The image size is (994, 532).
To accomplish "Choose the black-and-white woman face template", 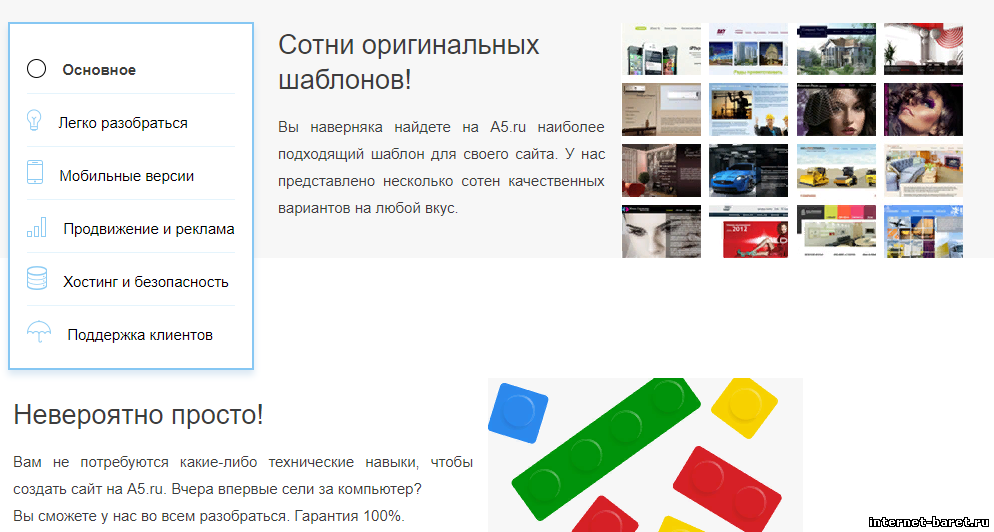I will click(661, 231).
